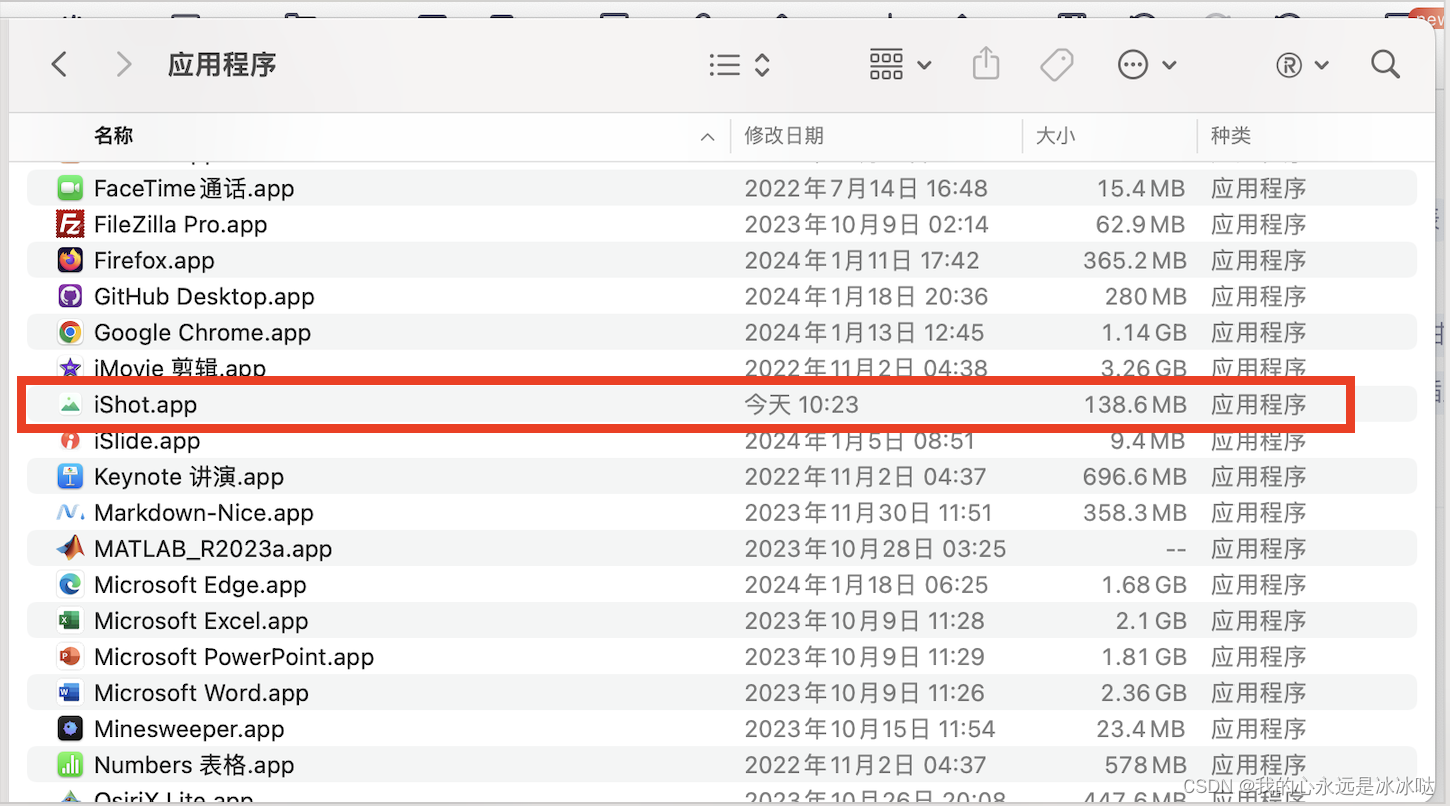Click the Microsoft Edge.app file name
This screenshot has width=1450, height=806.
(x=200, y=584)
